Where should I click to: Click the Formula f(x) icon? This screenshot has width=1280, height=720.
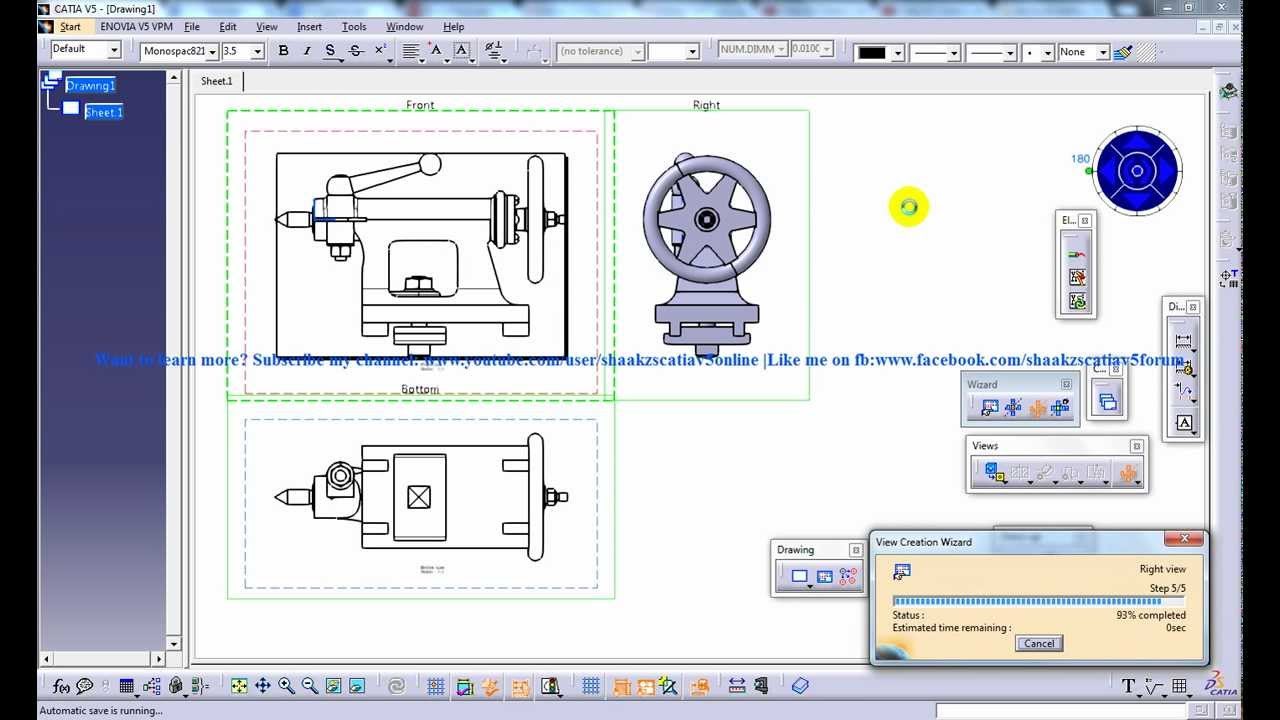[x=61, y=686]
